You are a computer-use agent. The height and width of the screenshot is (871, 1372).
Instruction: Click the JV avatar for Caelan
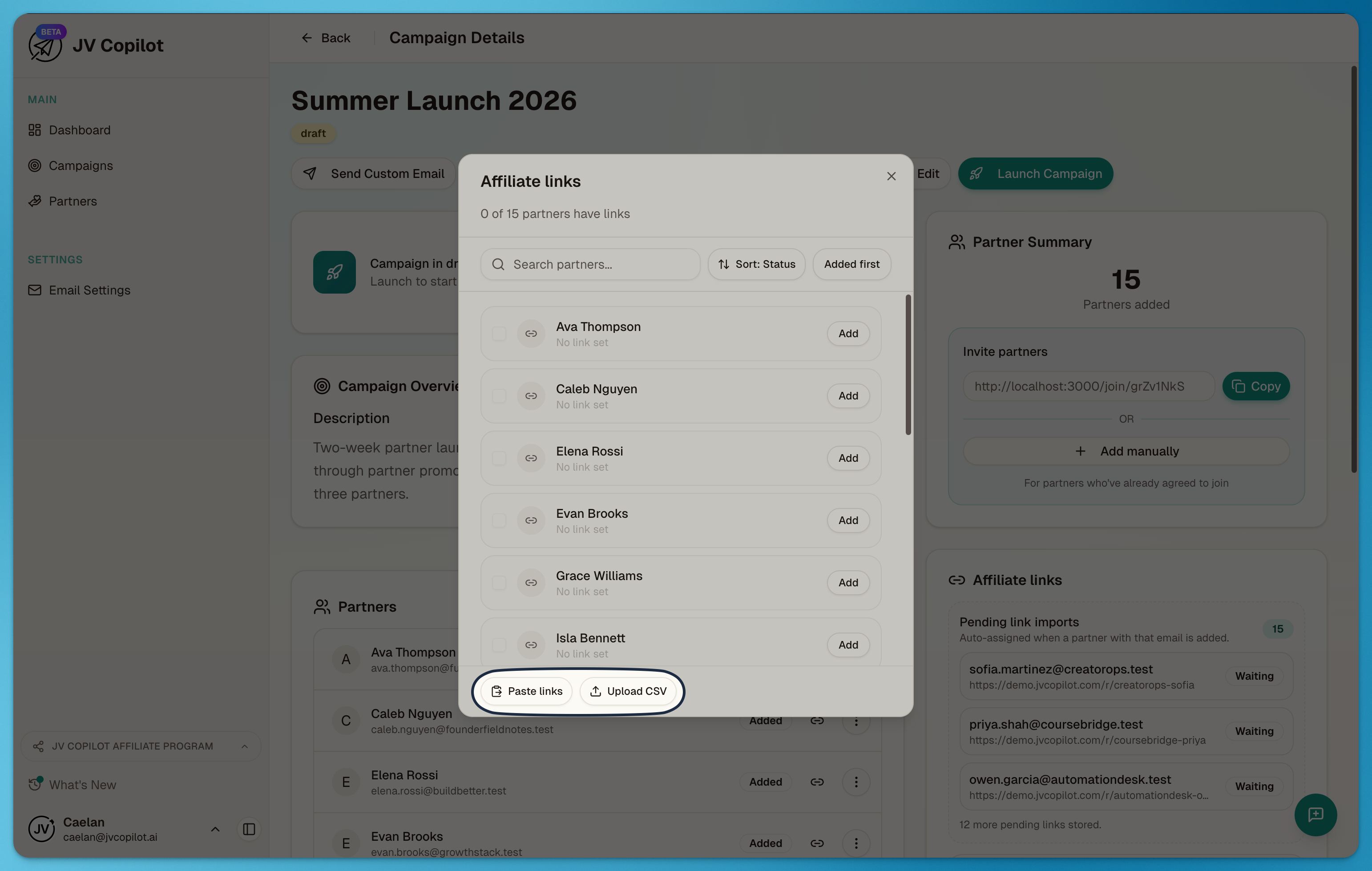tap(41, 830)
